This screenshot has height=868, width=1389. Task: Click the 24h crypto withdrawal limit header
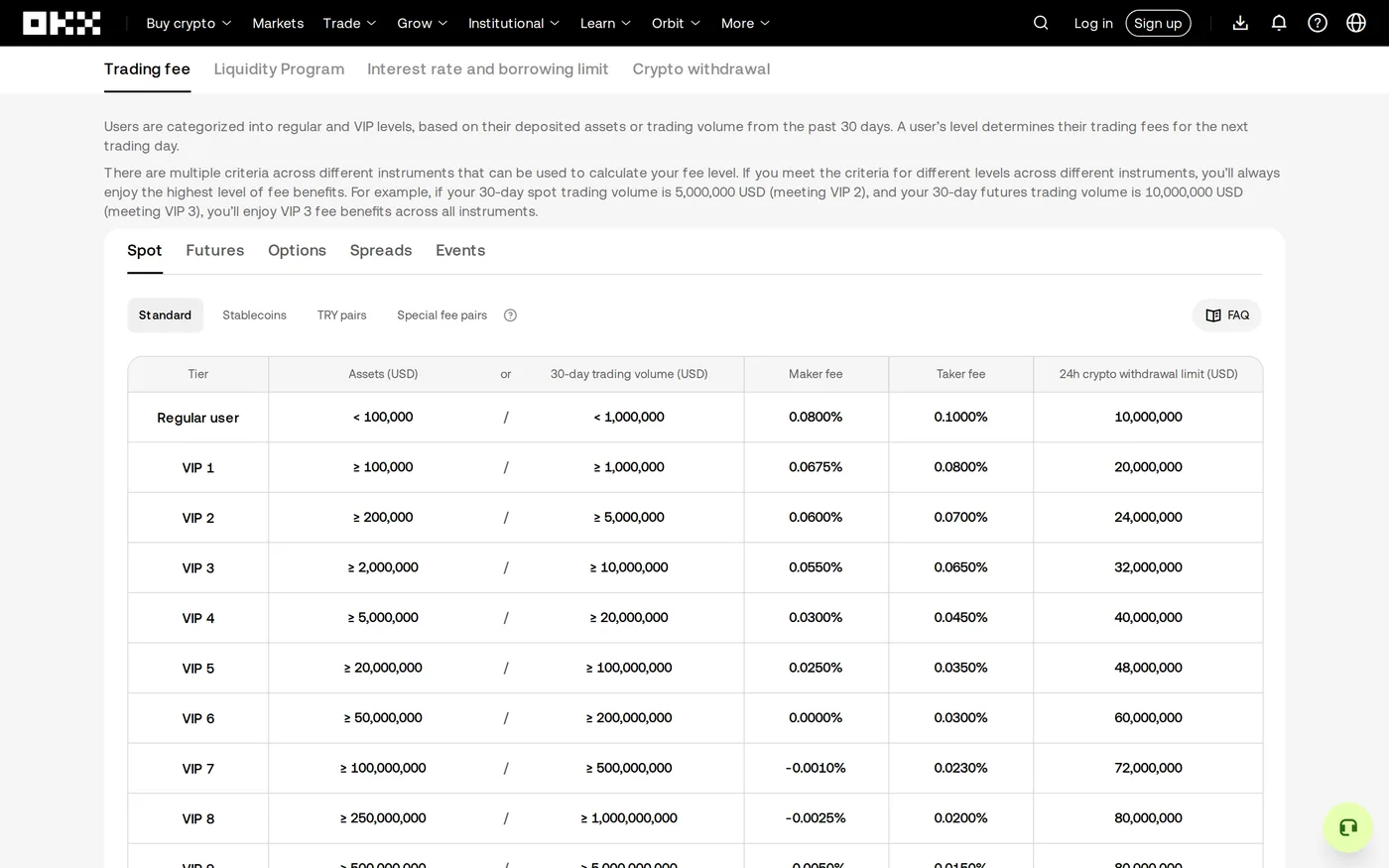(x=1148, y=374)
